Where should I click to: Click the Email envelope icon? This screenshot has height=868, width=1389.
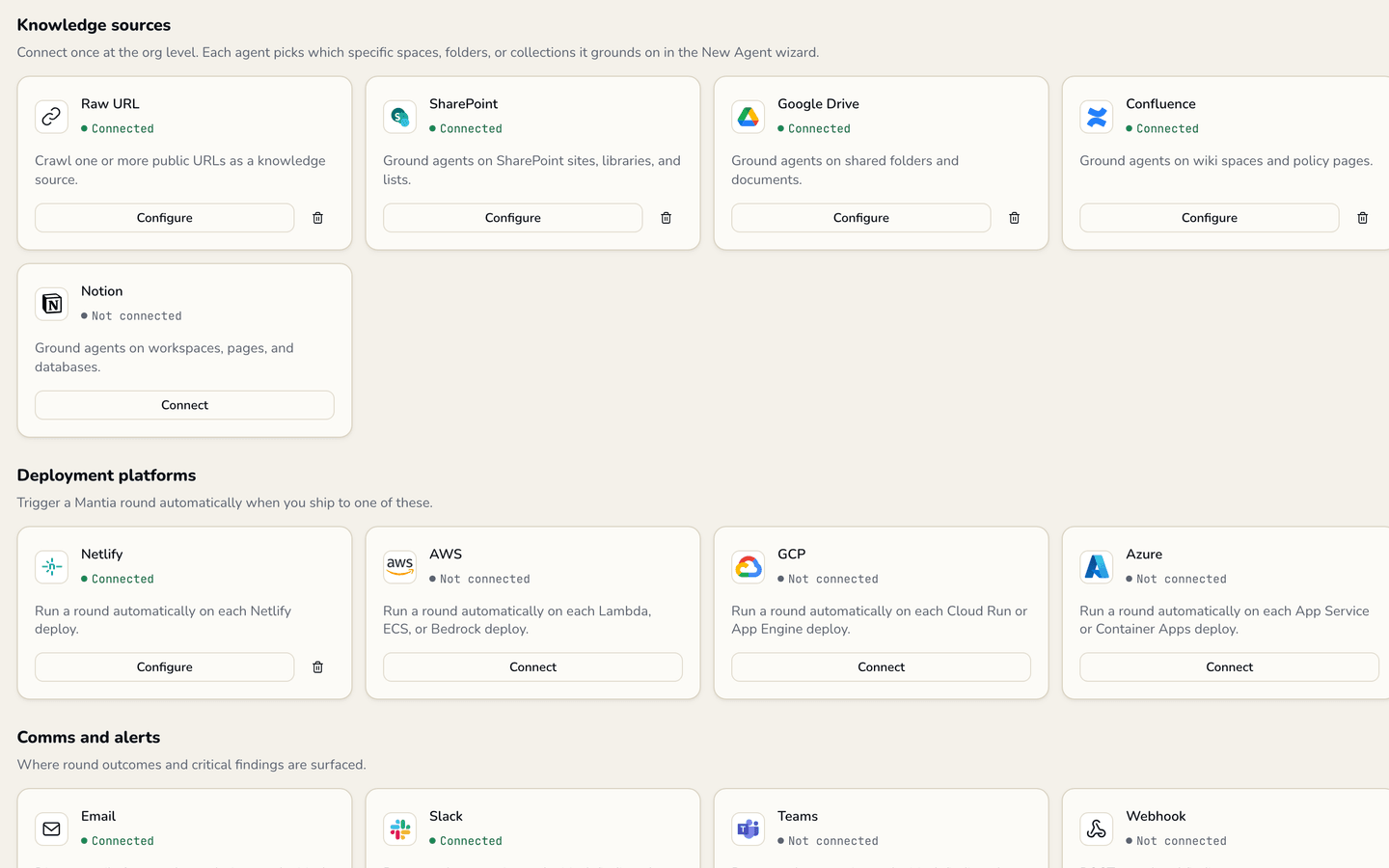pos(51,828)
